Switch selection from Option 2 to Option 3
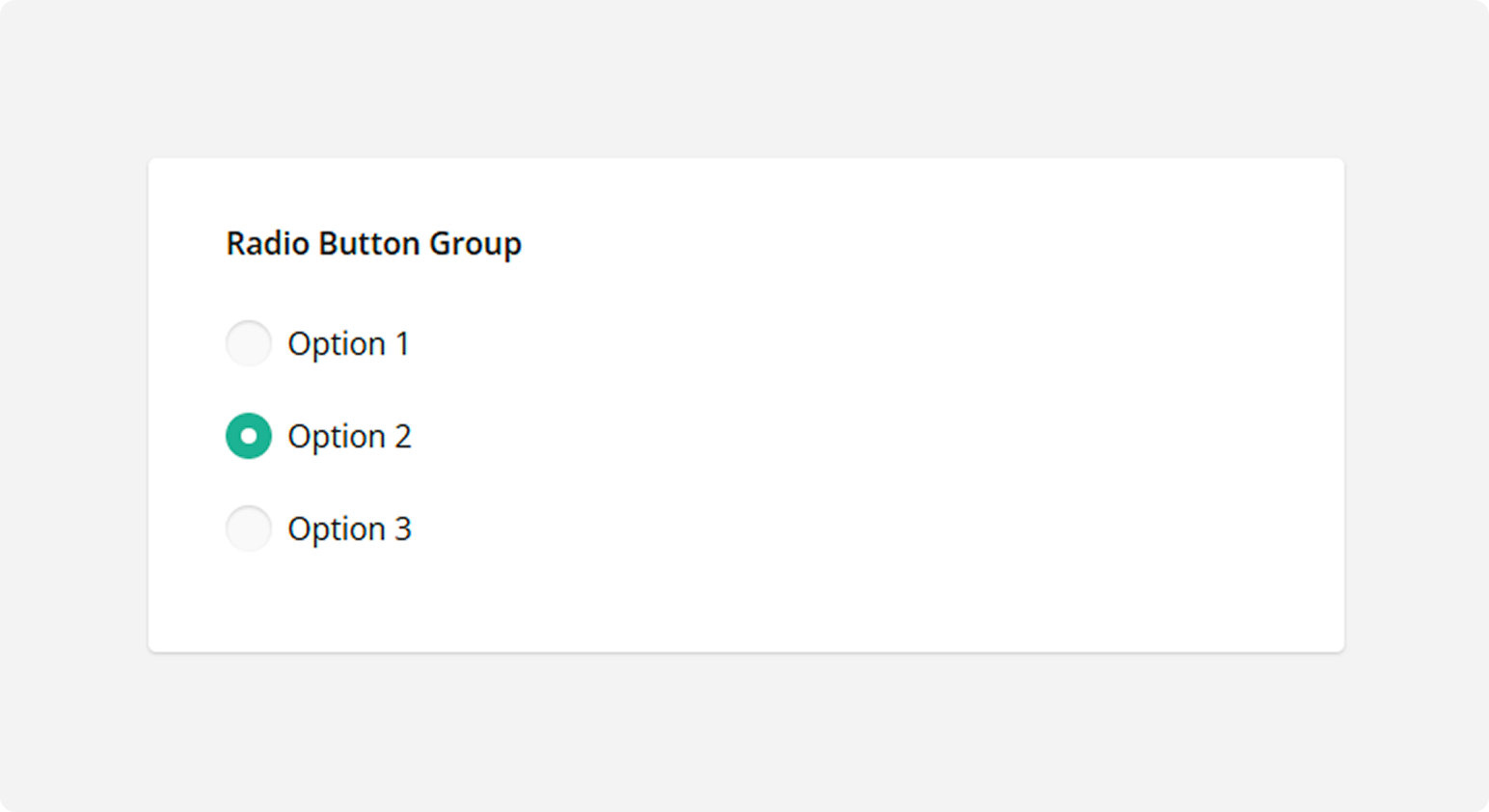 tap(249, 528)
